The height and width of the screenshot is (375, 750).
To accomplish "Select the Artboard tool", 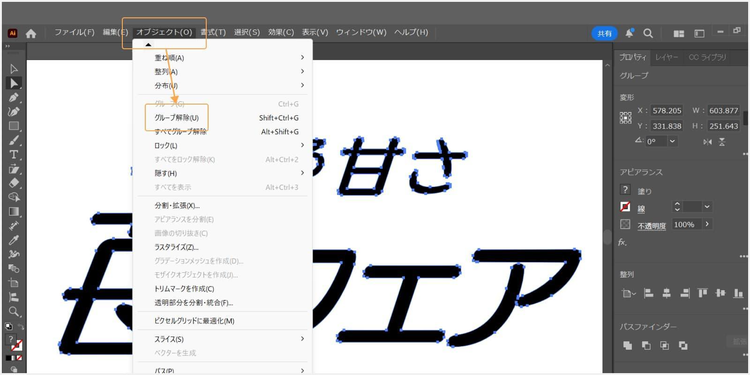I will [x=14, y=283].
